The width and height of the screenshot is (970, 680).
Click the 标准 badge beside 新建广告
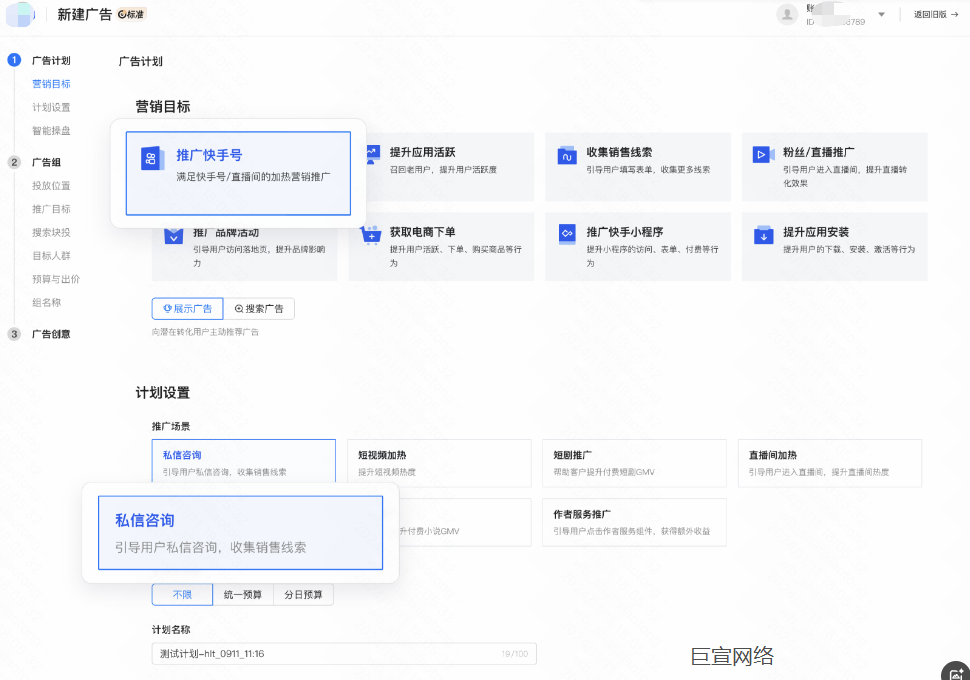131,14
